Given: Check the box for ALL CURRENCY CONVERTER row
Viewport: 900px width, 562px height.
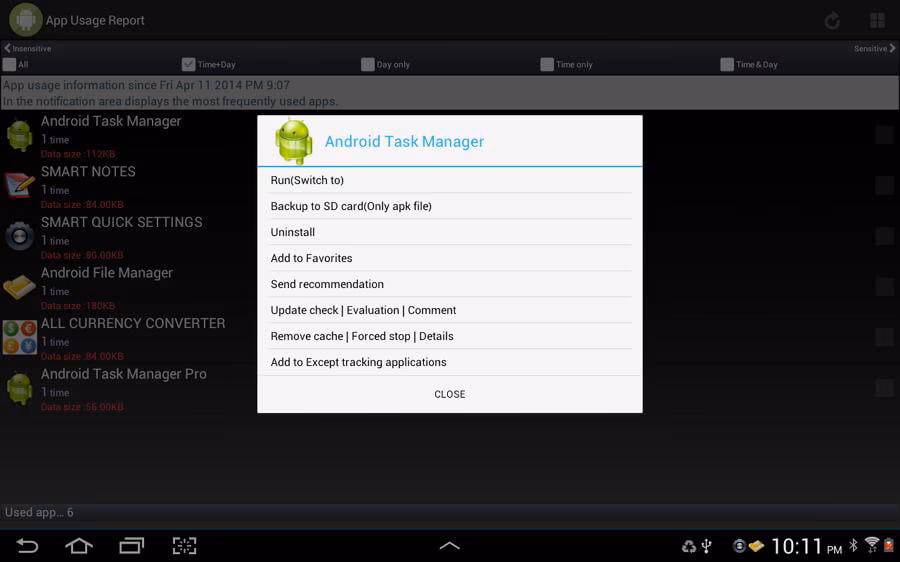Looking at the screenshot, I should [x=885, y=337].
